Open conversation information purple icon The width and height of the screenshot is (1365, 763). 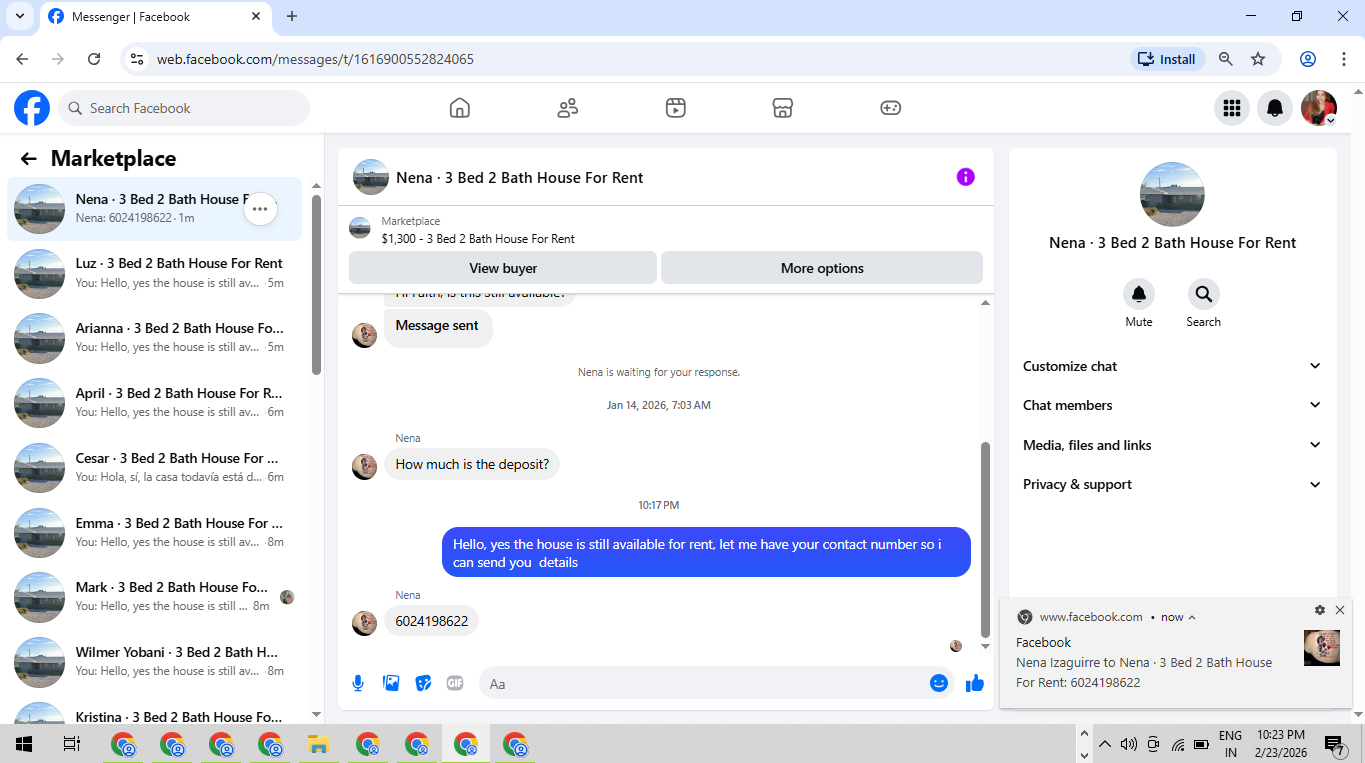click(965, 177)
